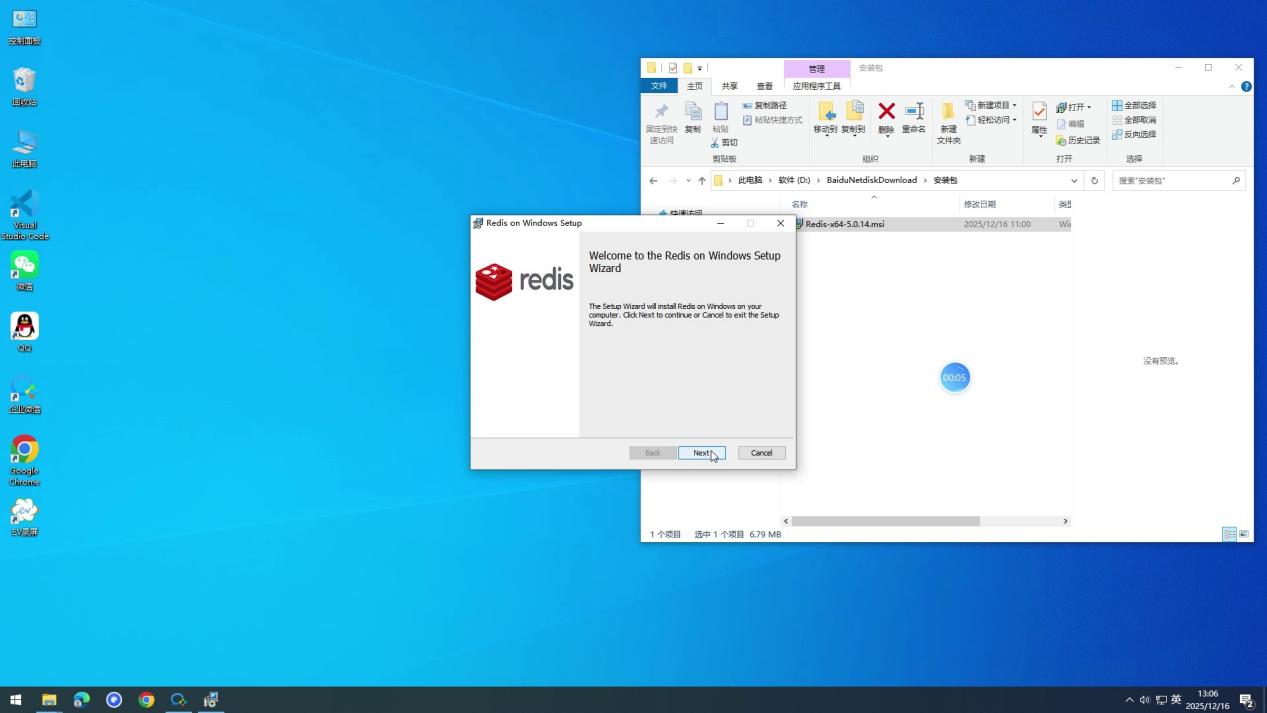
Task: Create a new folder using the 新建文件夹 icon
Action: click(946, 122)
